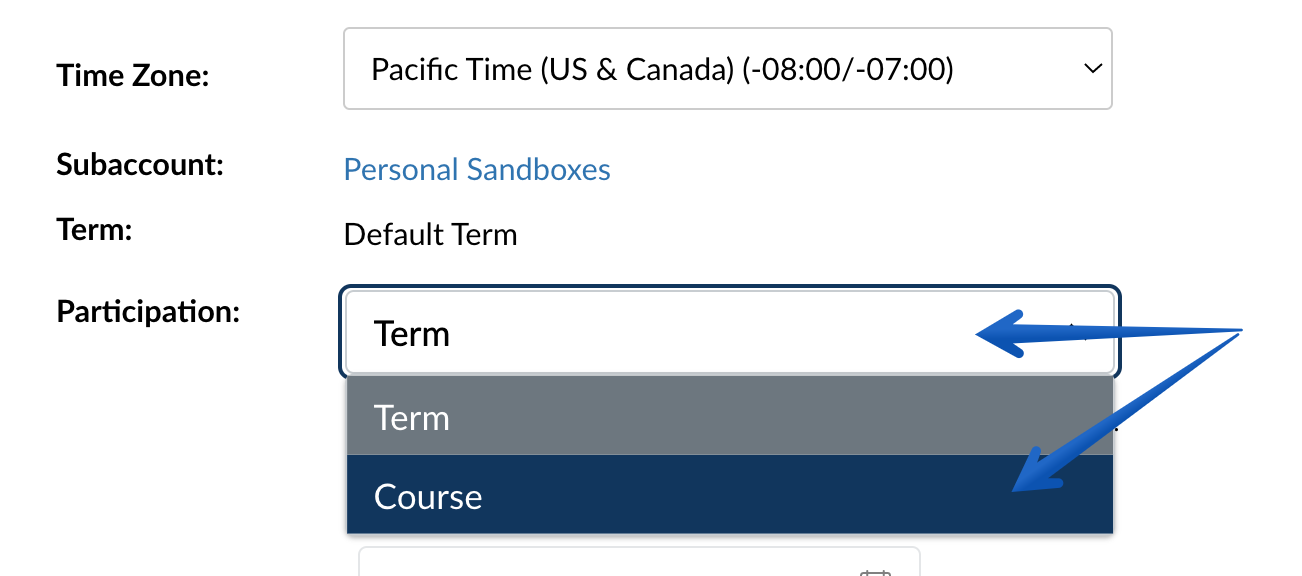Click the Default Term text
Screen dimensions: 1302x576
pos(430,235)
